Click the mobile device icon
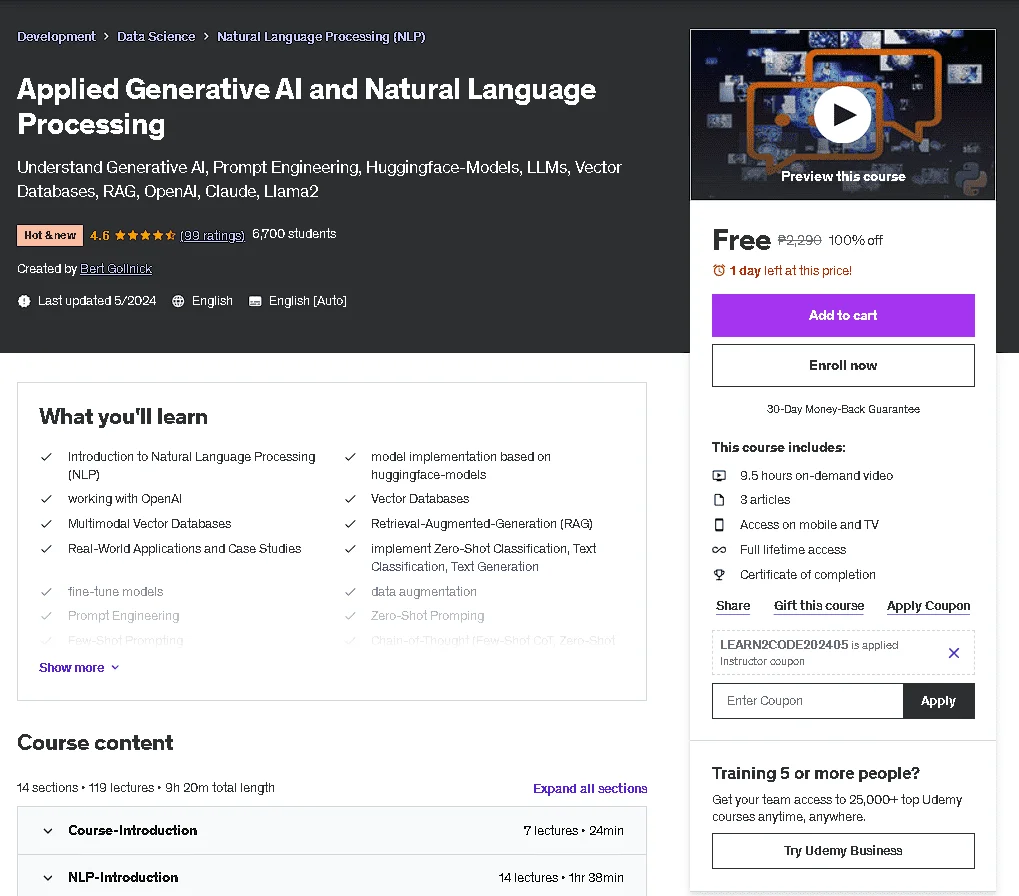Screen dimensions: 1019x896 (719, 524)
